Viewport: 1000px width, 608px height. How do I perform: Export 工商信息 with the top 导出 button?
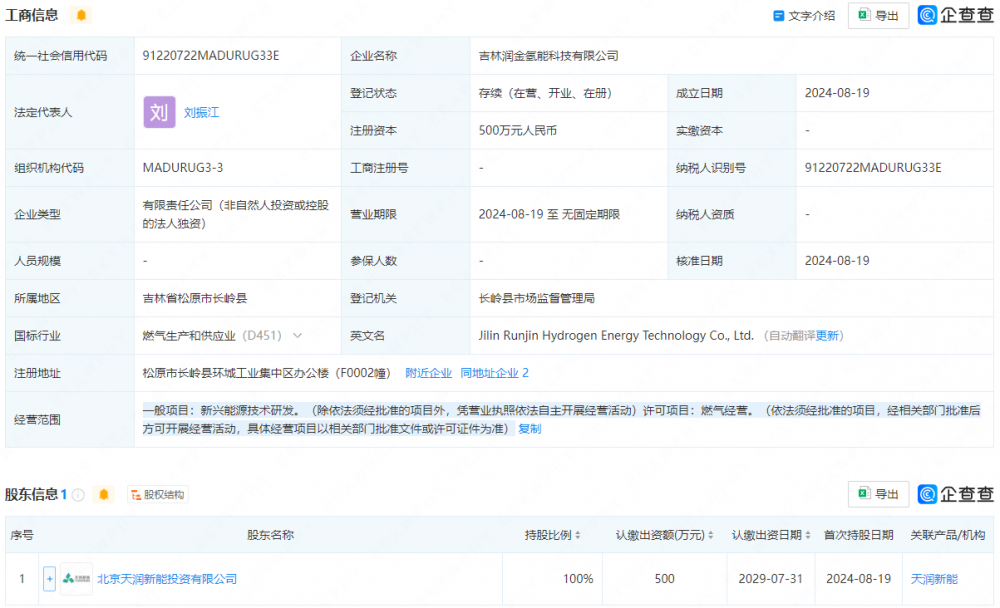[878, 15]
